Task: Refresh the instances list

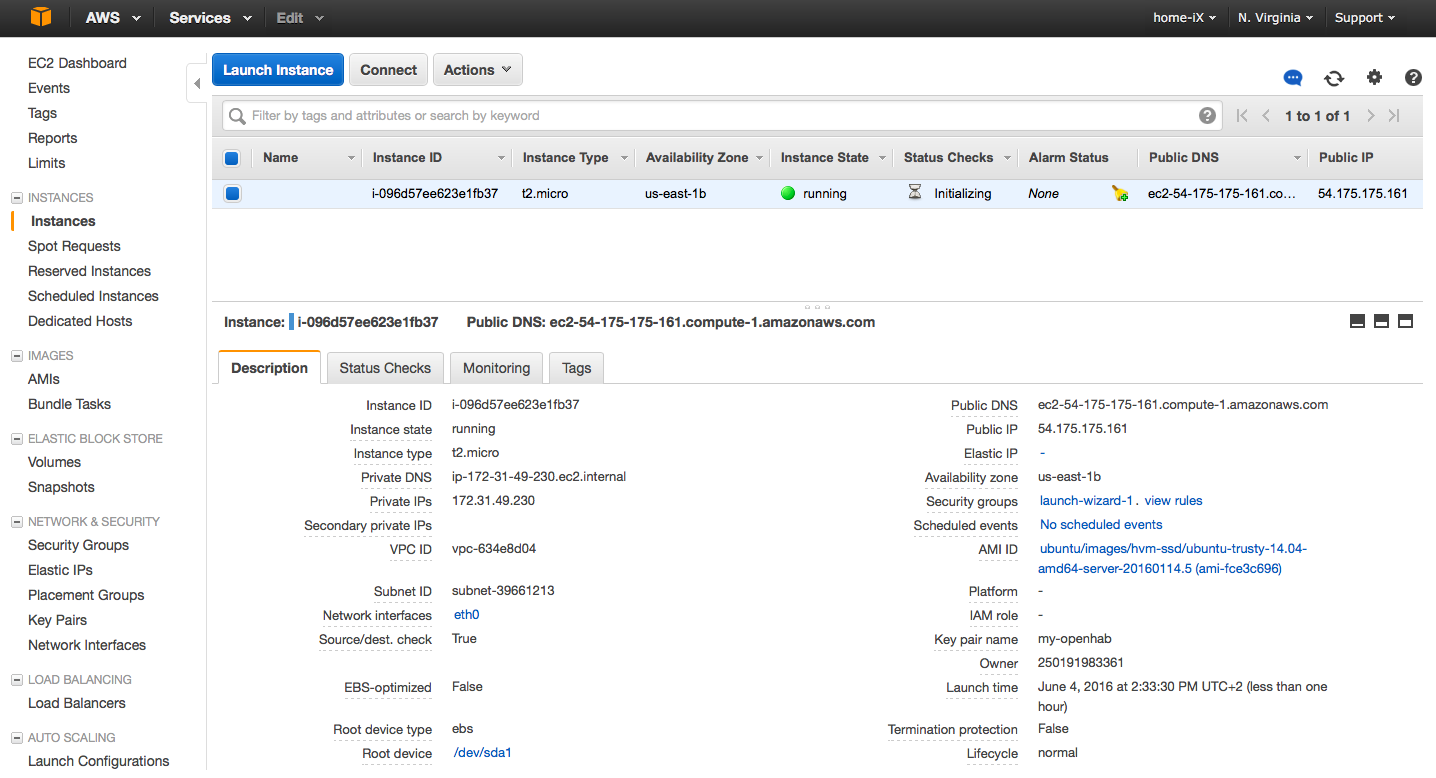Action: (1334, 78)
